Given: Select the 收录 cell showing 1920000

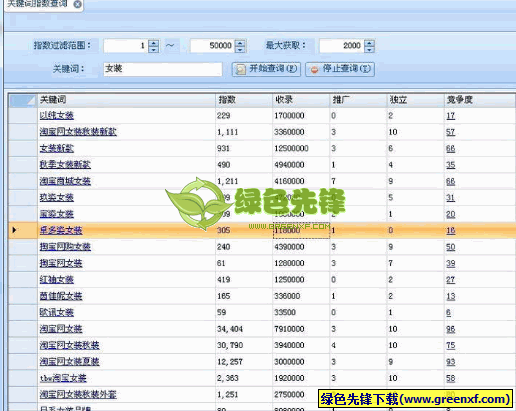Looking at the screenshot, I should (301, 378).
